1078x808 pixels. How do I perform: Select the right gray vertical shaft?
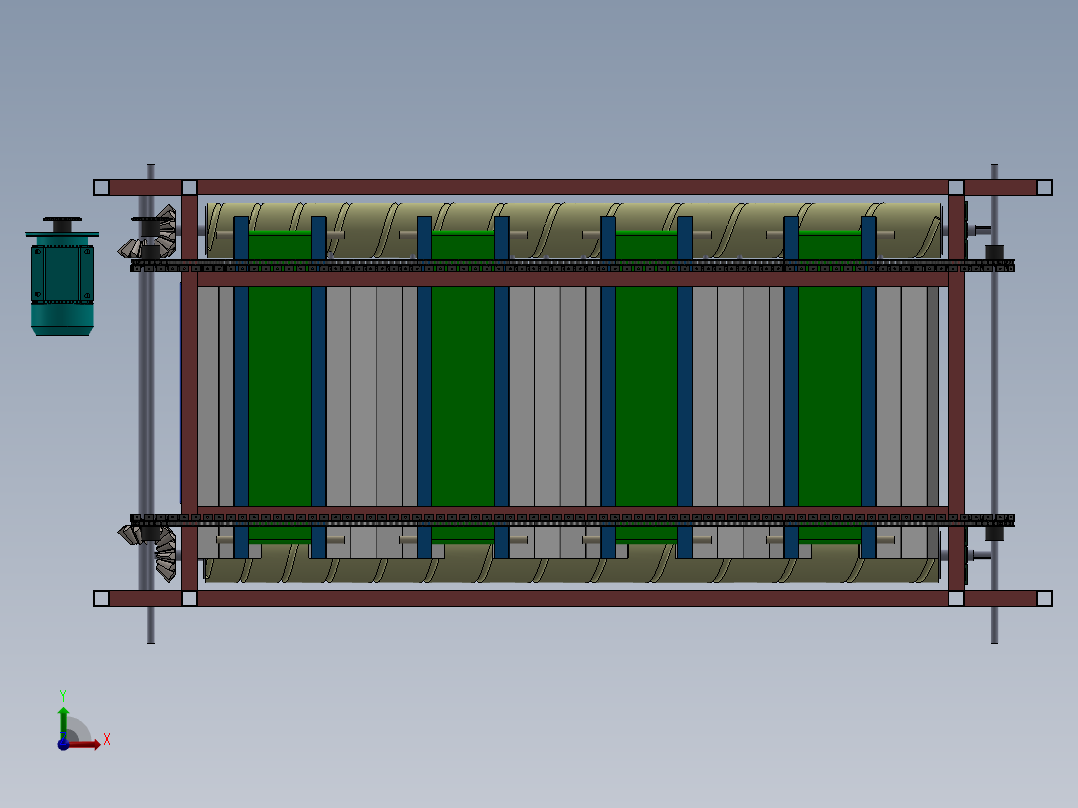coord(994,404)
